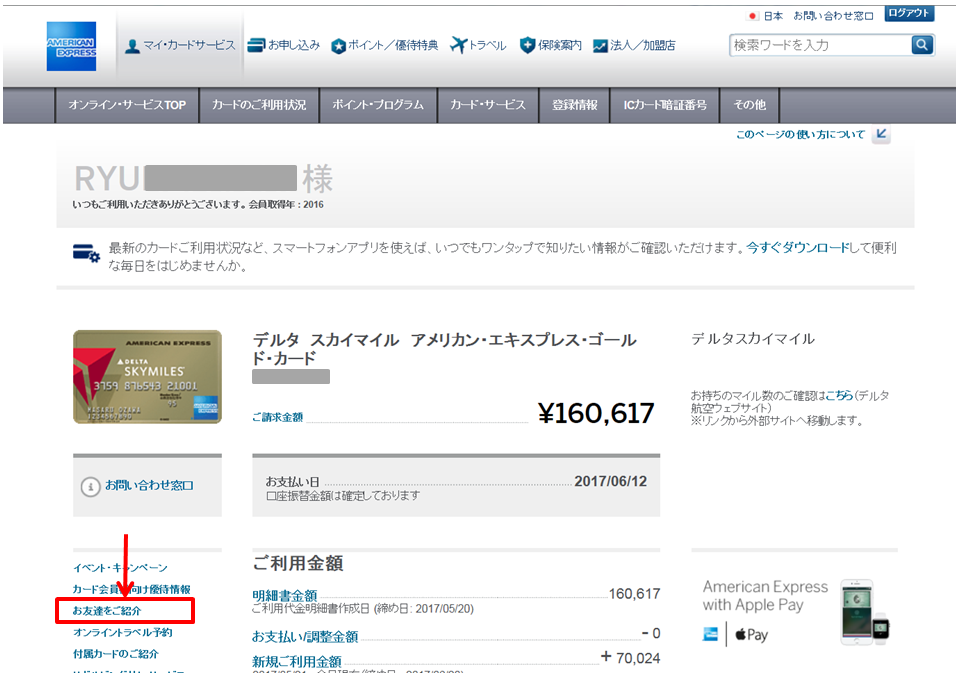Image resolution: width=956 pixels, height=674 pixels.
Task: Open the お問い合わせ窓口 link in top bar
Action: [x=833, y=16]
